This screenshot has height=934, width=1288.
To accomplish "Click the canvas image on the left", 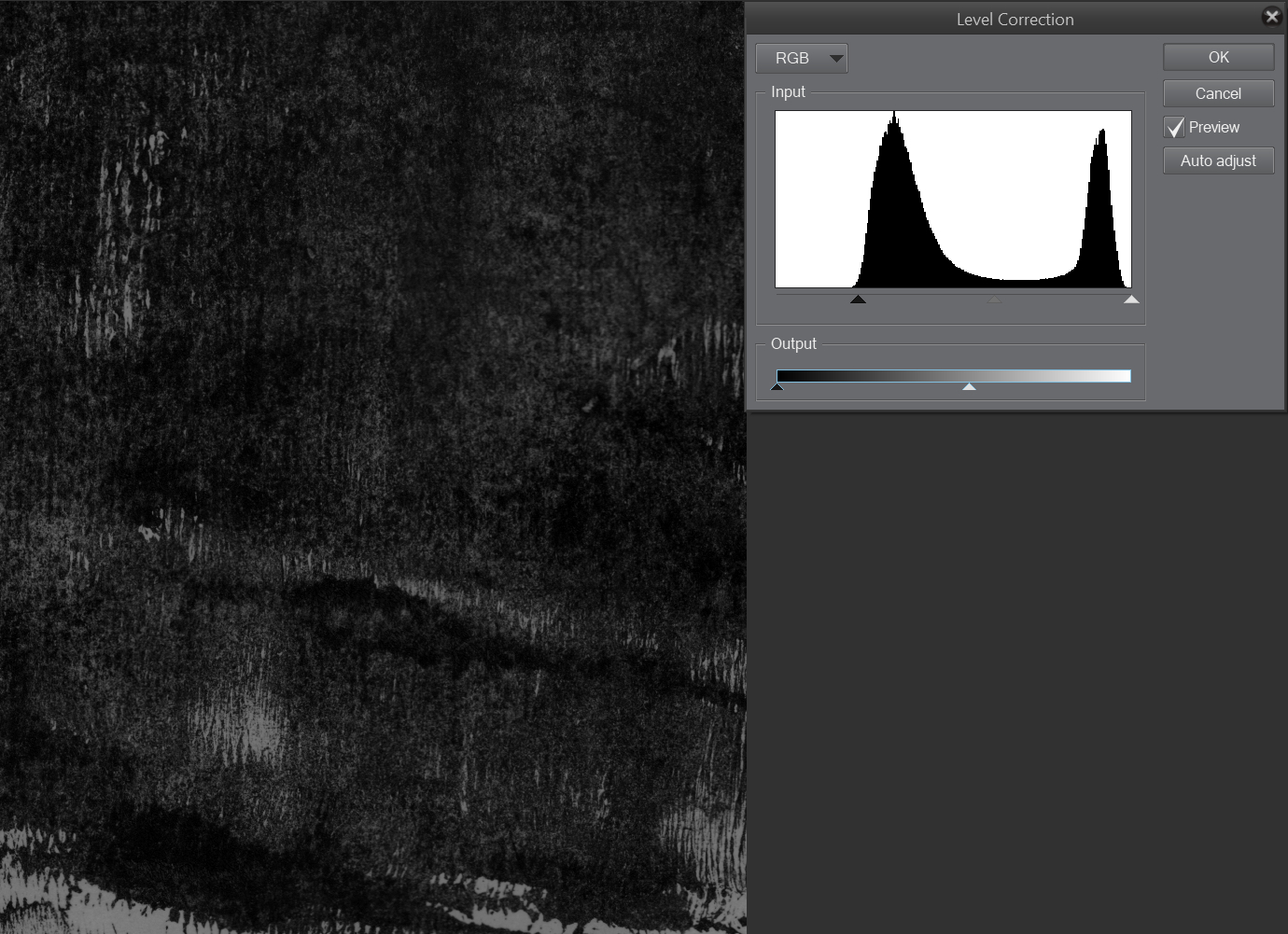I will [x=373, y=467].
